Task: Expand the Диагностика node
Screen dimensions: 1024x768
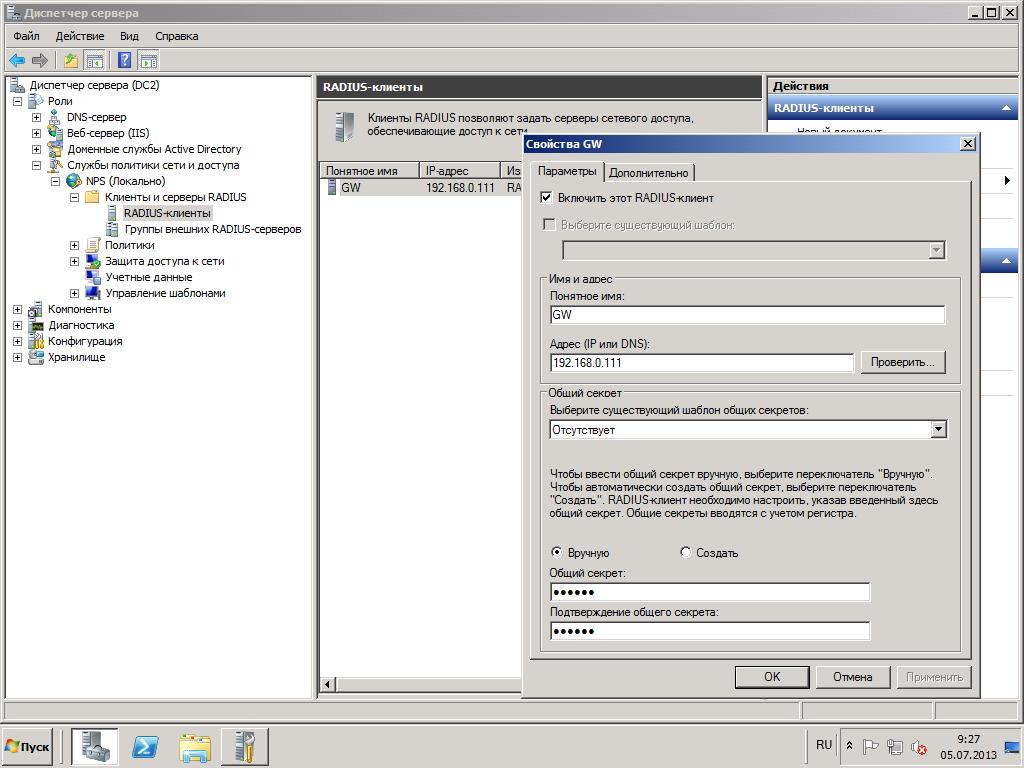Action: point(18,325)
